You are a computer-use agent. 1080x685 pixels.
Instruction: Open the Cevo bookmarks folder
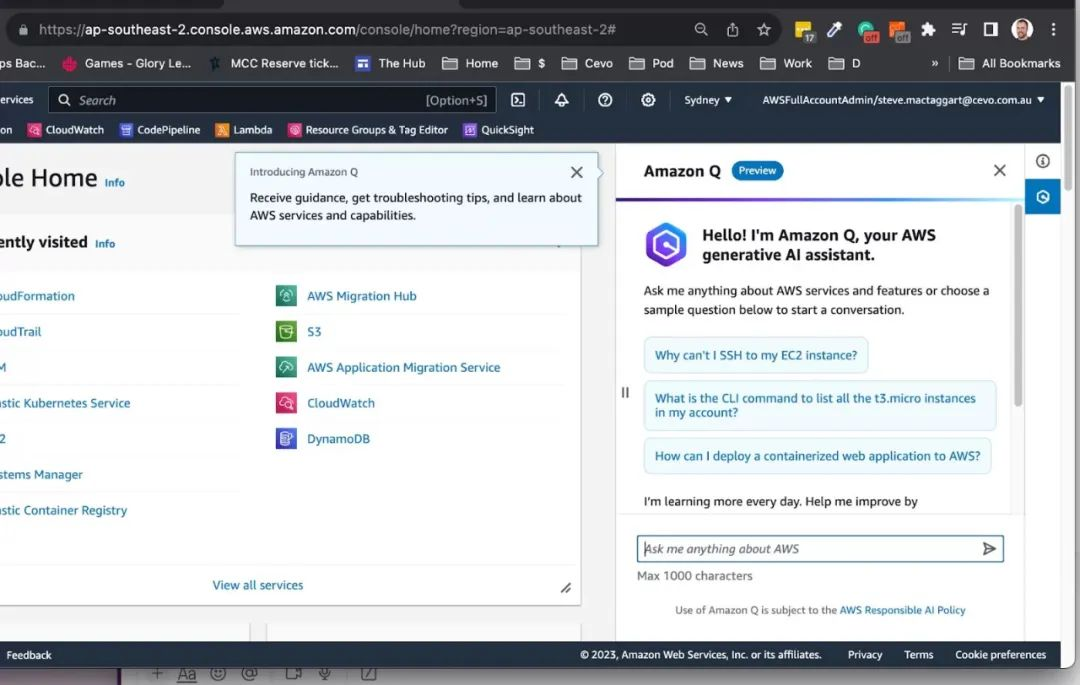(x=587, y=63)
